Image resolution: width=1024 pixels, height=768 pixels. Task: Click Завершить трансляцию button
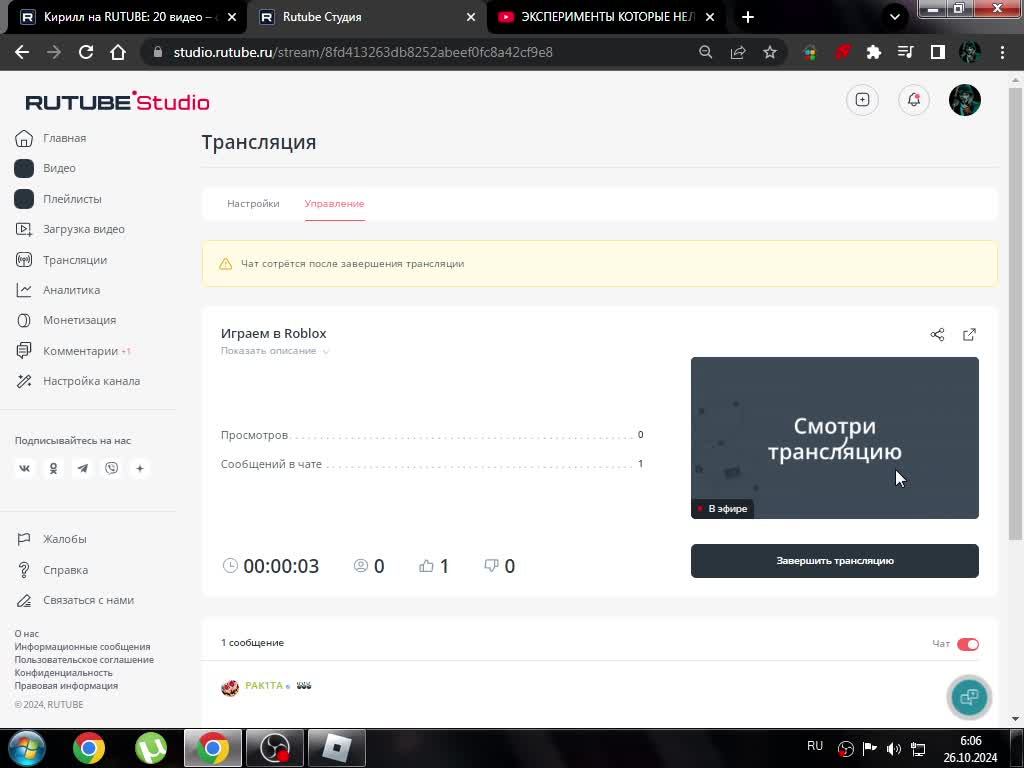point(835,561)
